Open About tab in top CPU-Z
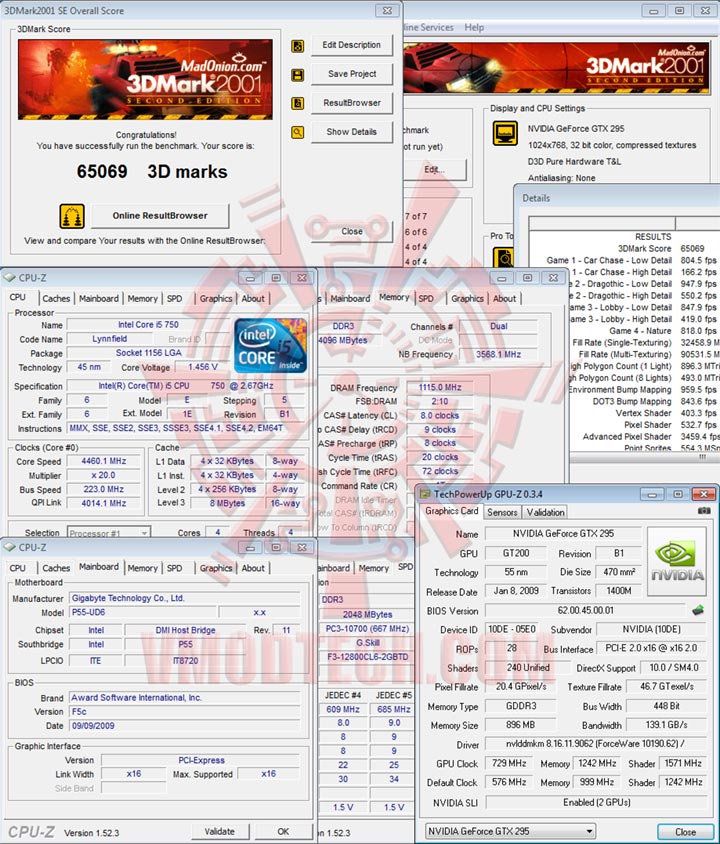720x844 pixels. 253,299
